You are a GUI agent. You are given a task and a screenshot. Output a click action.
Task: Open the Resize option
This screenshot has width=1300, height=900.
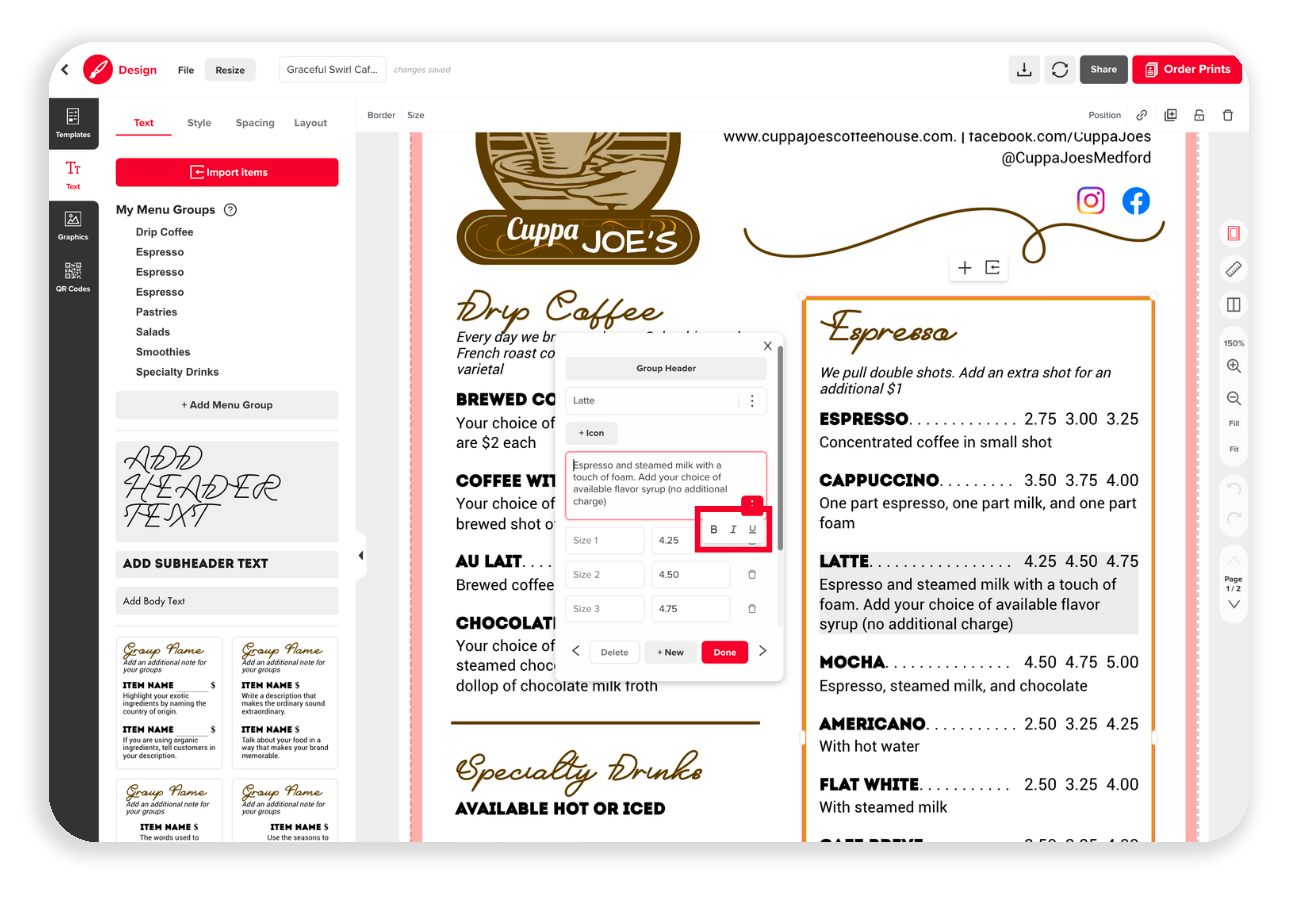point(230,70)
